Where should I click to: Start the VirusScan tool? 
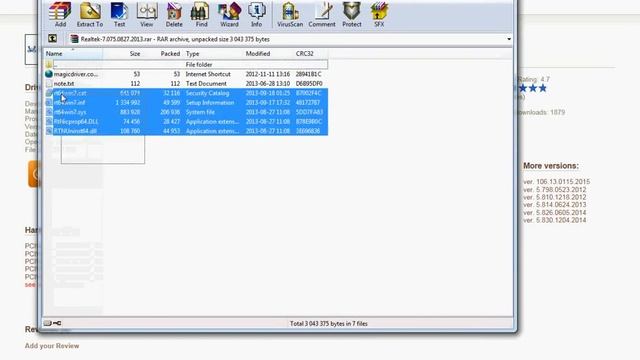(290, 14)
